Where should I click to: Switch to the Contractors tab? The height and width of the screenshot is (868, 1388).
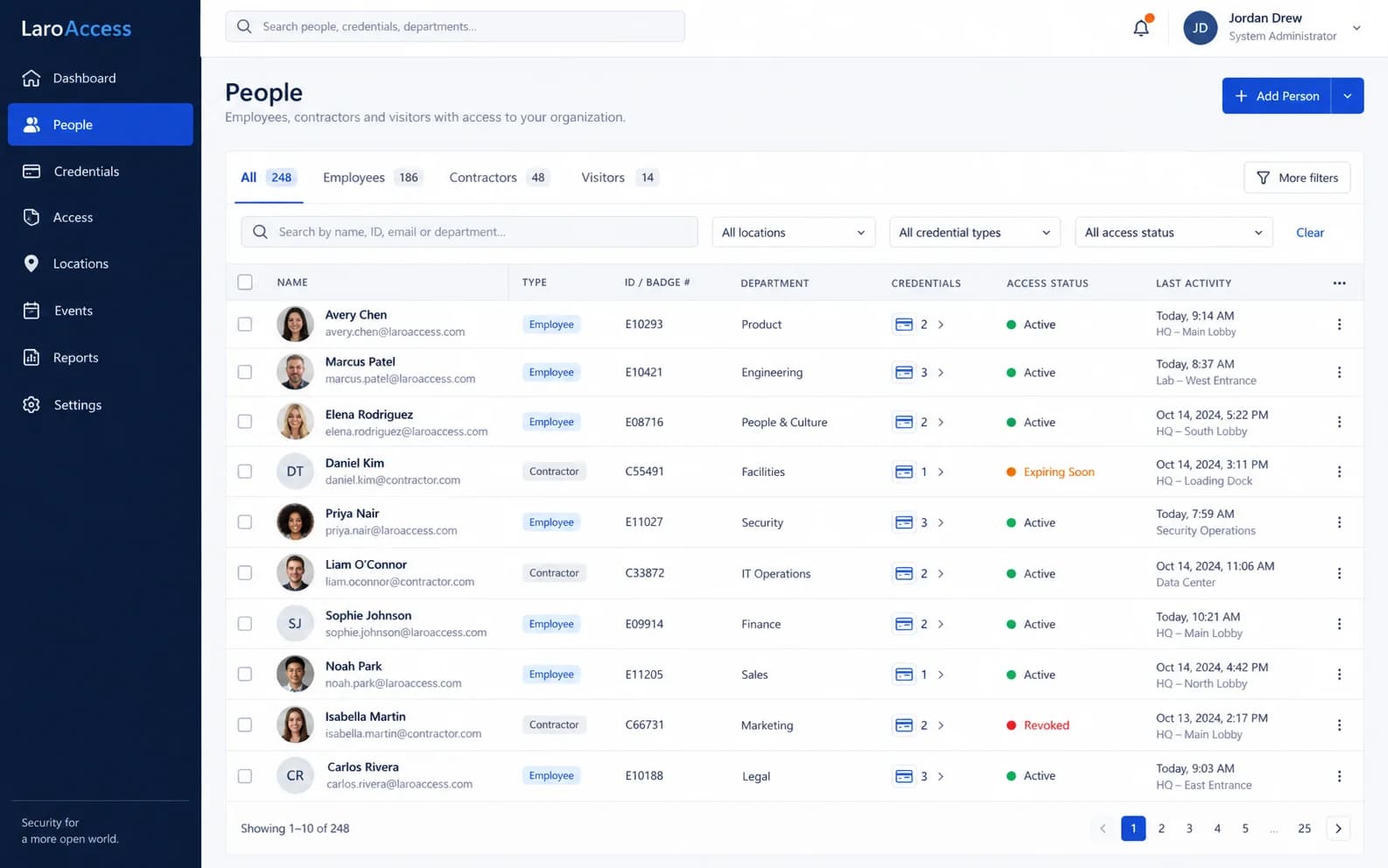coord(498,178)
